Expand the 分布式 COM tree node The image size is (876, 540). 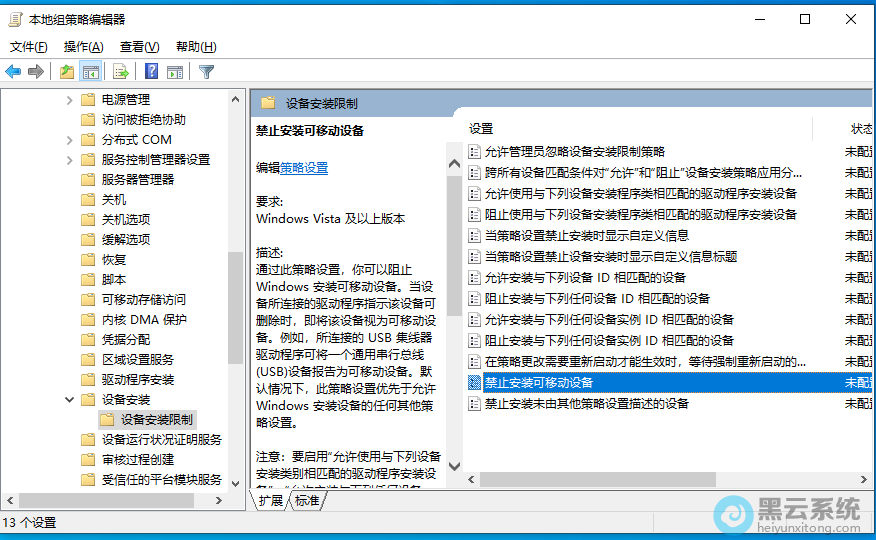tap(70, 140)
